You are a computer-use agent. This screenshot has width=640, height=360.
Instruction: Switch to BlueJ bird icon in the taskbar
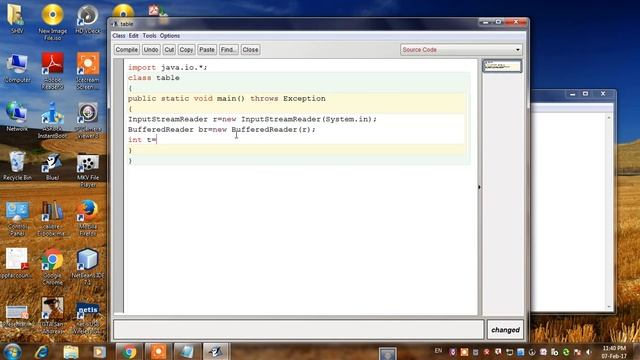click(x=216, y=352)
